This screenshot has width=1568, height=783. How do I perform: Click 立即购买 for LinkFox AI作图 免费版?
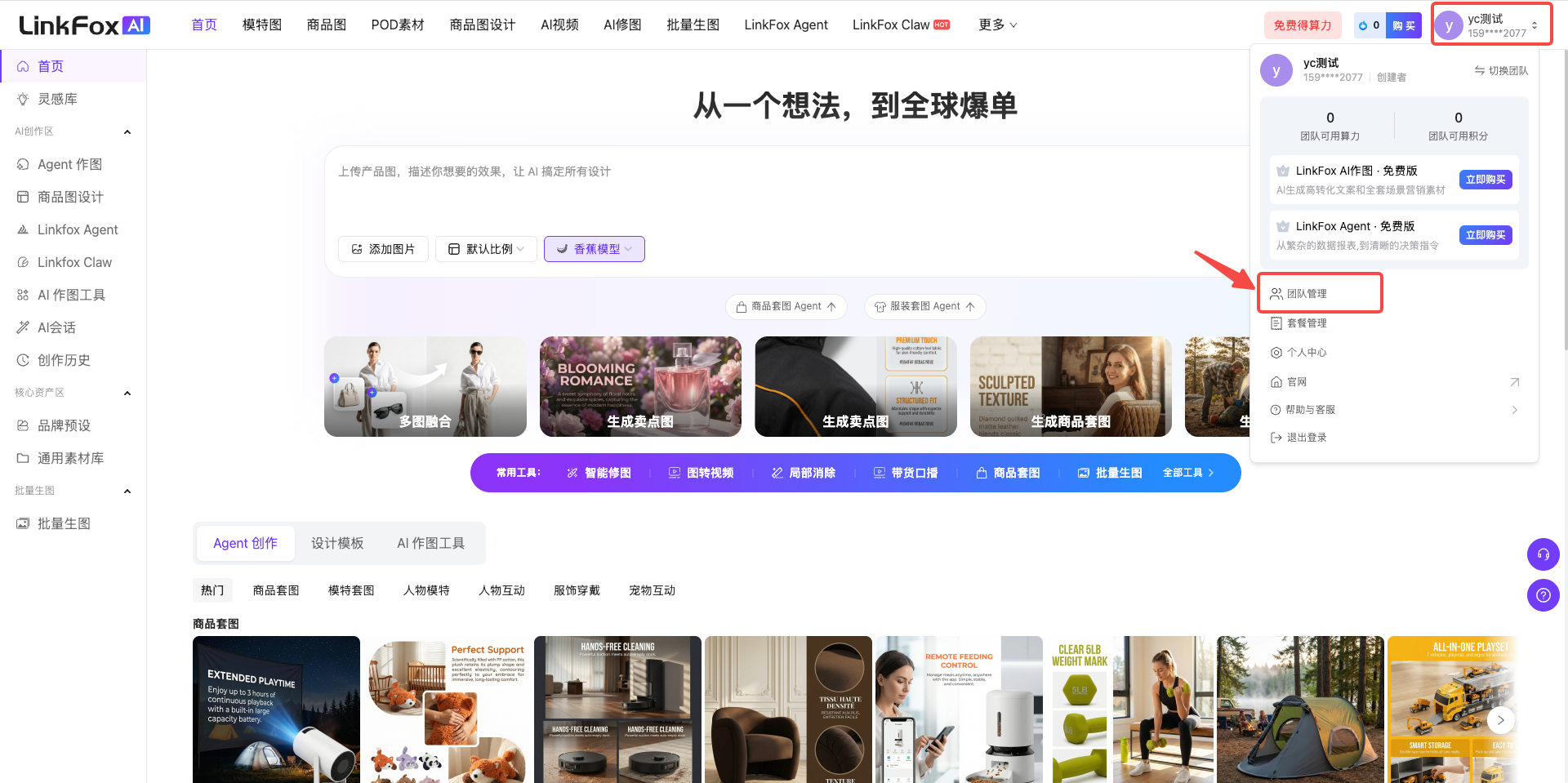[x=1486, y=180]
